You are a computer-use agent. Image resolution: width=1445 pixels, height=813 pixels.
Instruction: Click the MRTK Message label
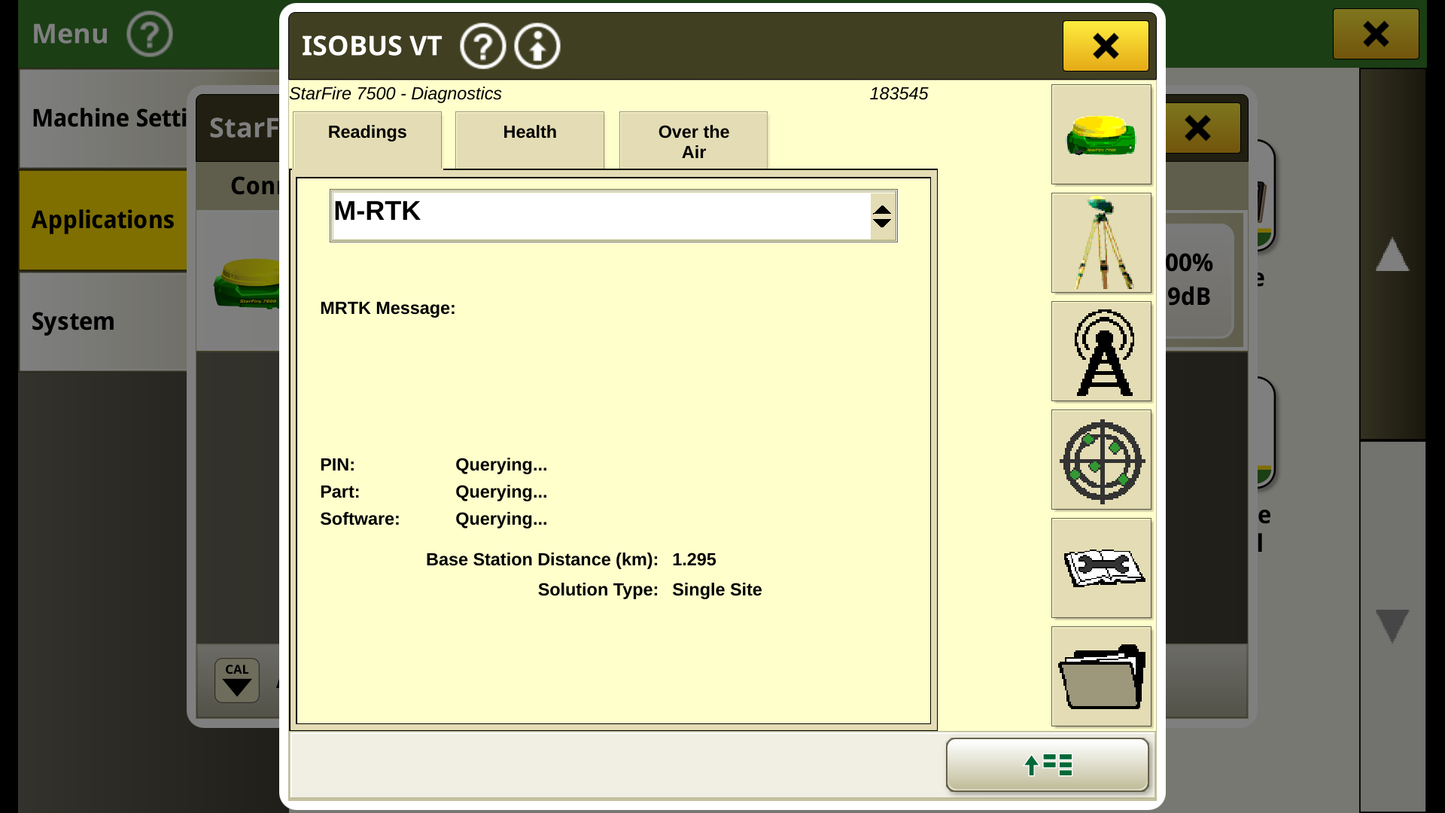pyautogui.click(x=388, y=309)
